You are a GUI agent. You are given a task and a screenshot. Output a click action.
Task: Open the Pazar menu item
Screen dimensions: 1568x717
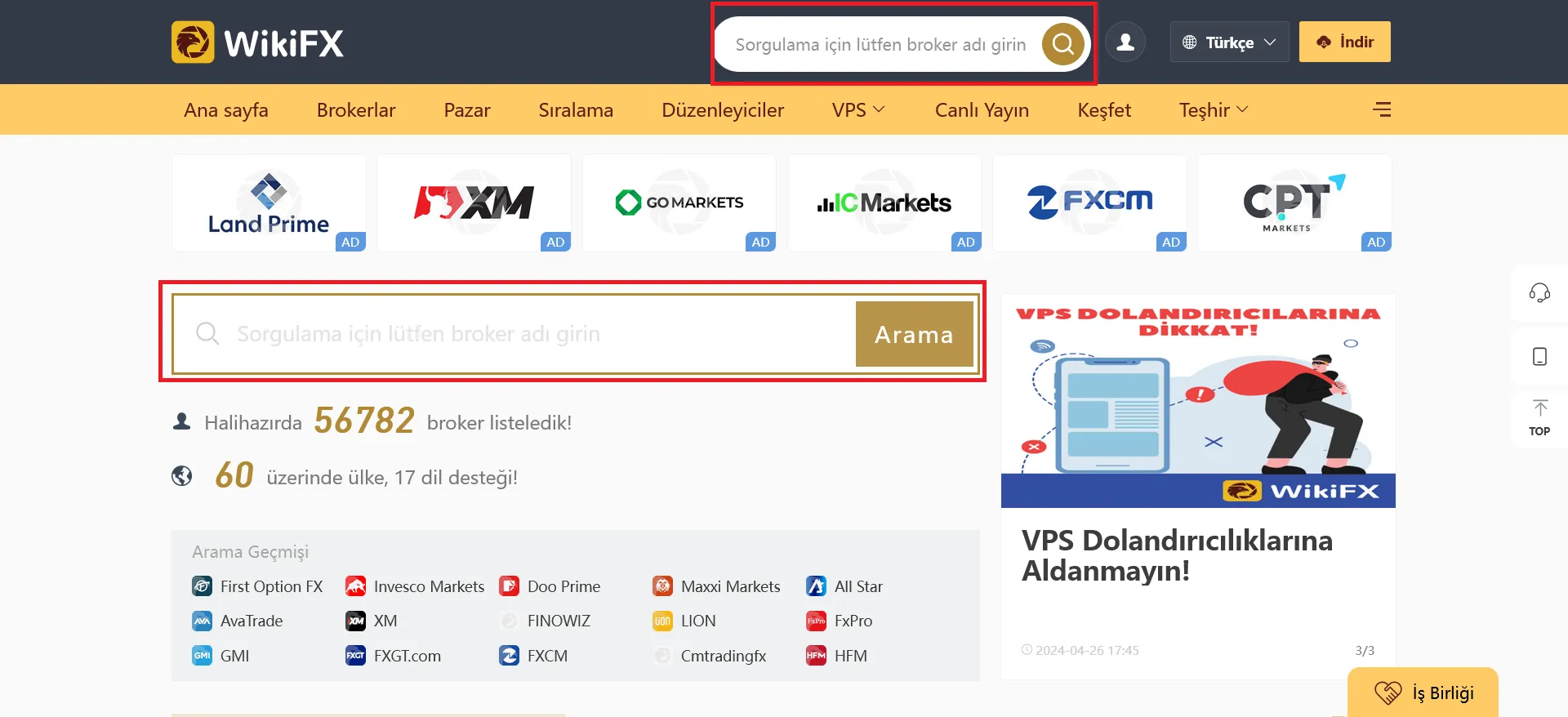click(x=467, y=109)
